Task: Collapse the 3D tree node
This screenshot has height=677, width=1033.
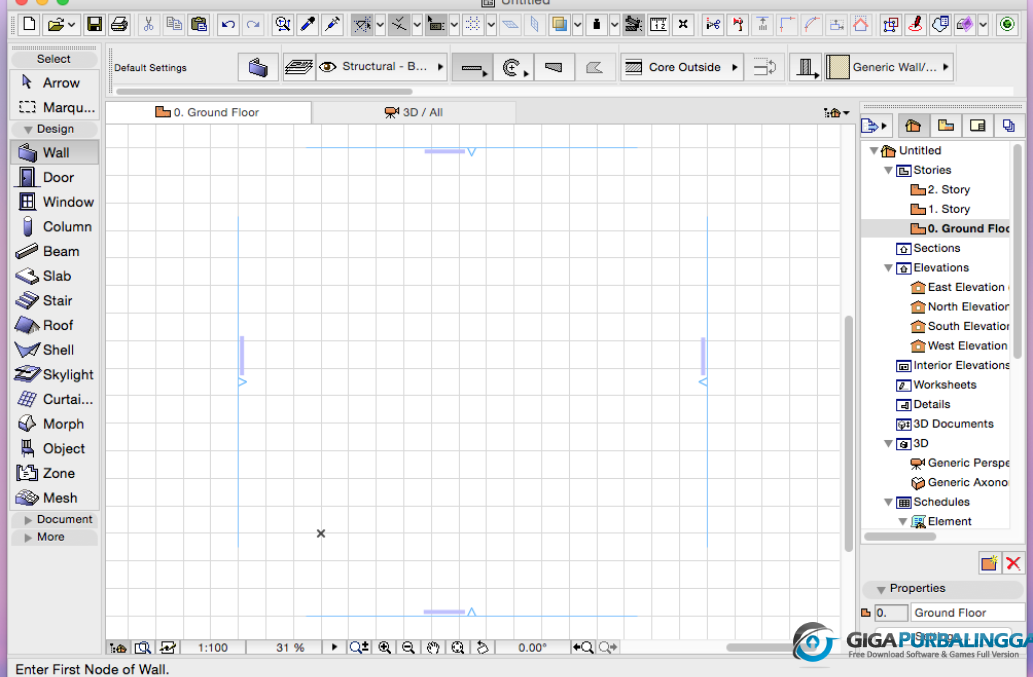Action: (888, 444)
